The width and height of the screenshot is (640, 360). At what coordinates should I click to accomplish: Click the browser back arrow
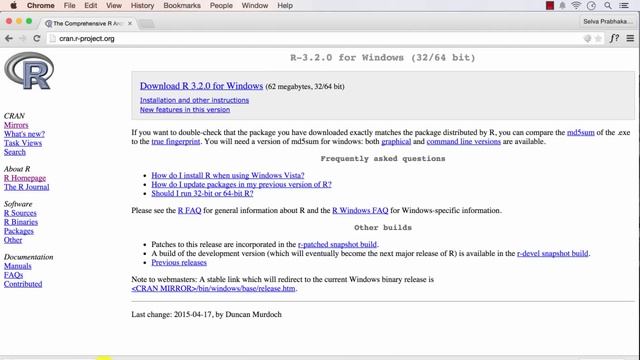9,38
